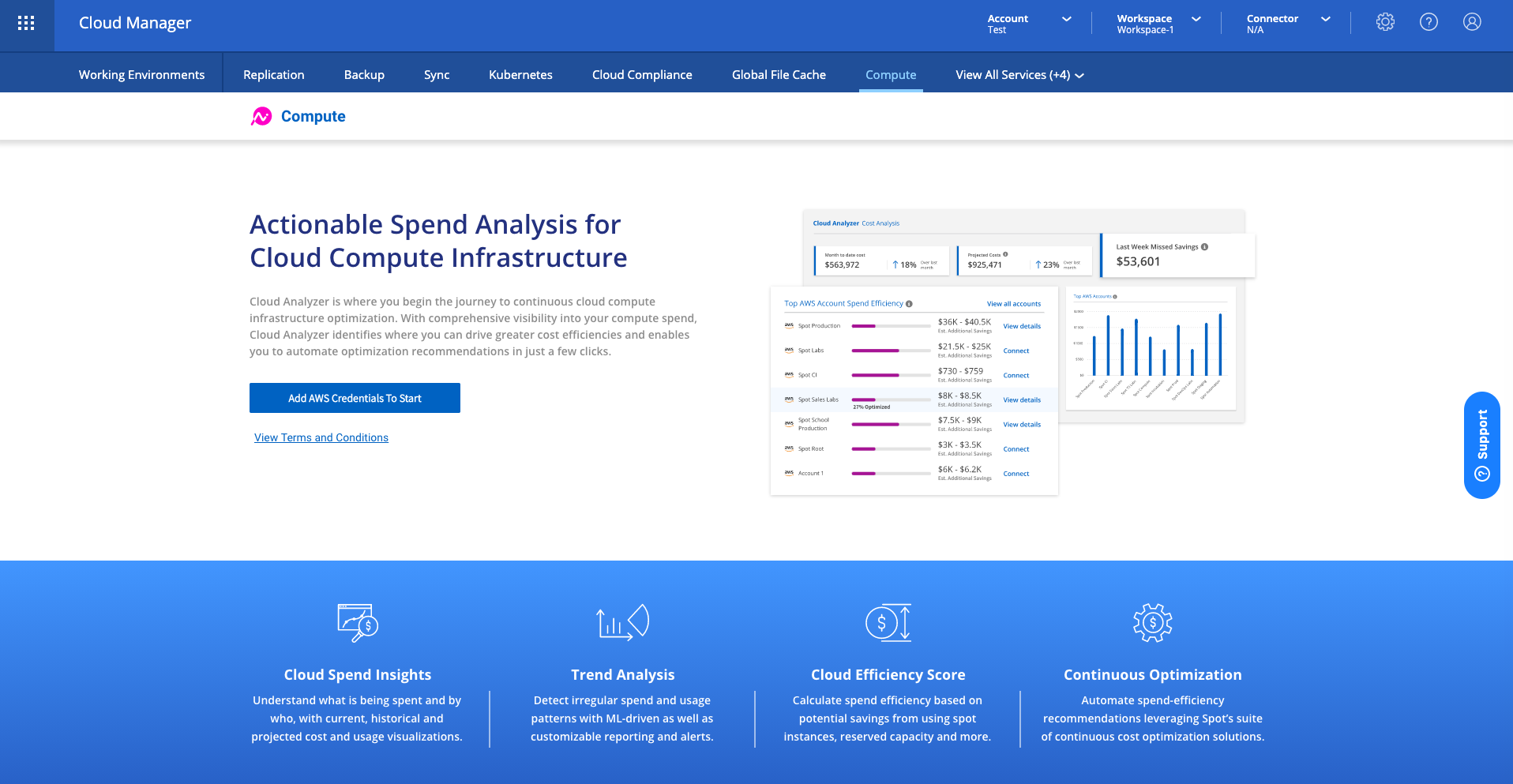Click the Trend Analysis chart icon
This screenshot has height=784, width=1513.
pos(622,622)
